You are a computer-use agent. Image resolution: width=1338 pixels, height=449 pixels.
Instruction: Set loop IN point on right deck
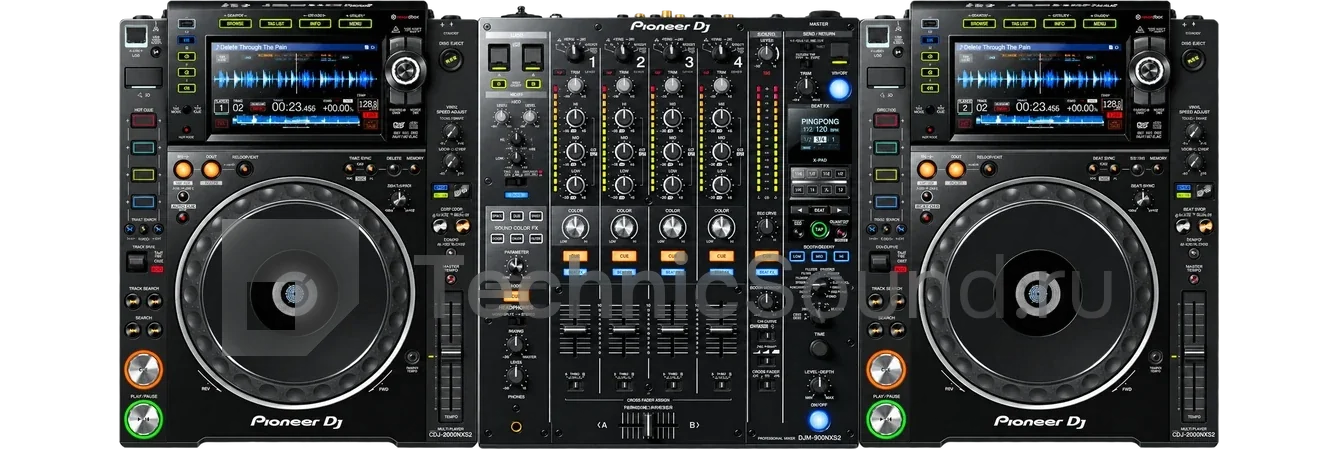click(925, 171)
